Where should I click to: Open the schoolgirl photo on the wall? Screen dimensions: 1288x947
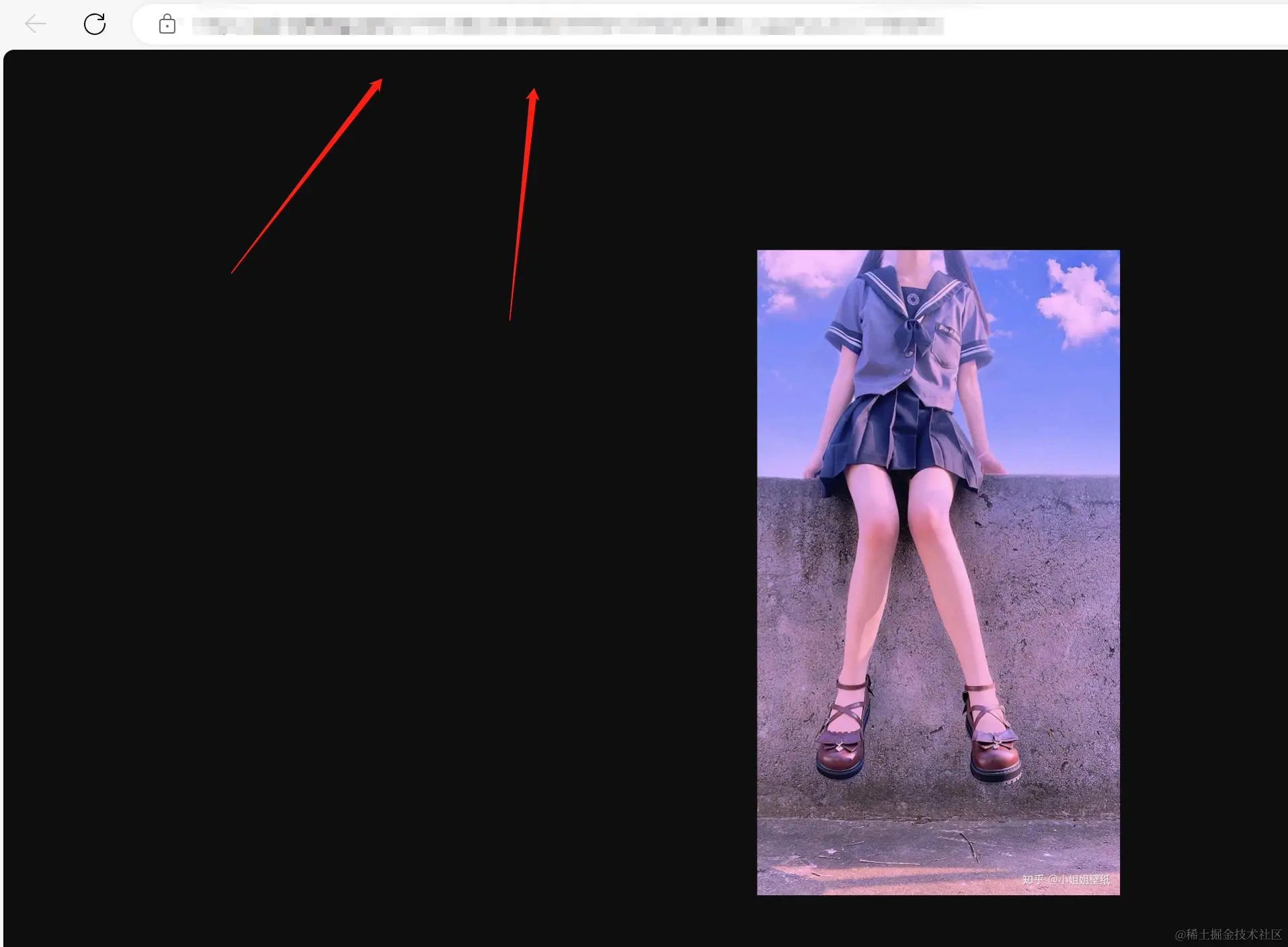pyautogui.click(x=938, y=572)
